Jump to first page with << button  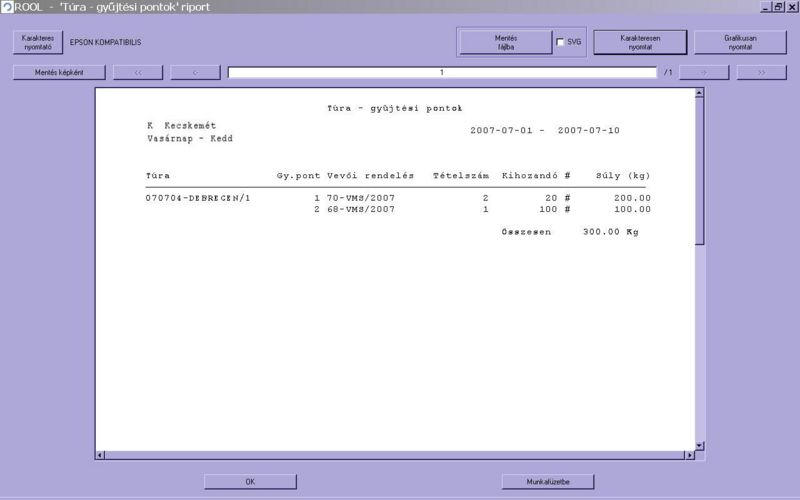point(138,73)
